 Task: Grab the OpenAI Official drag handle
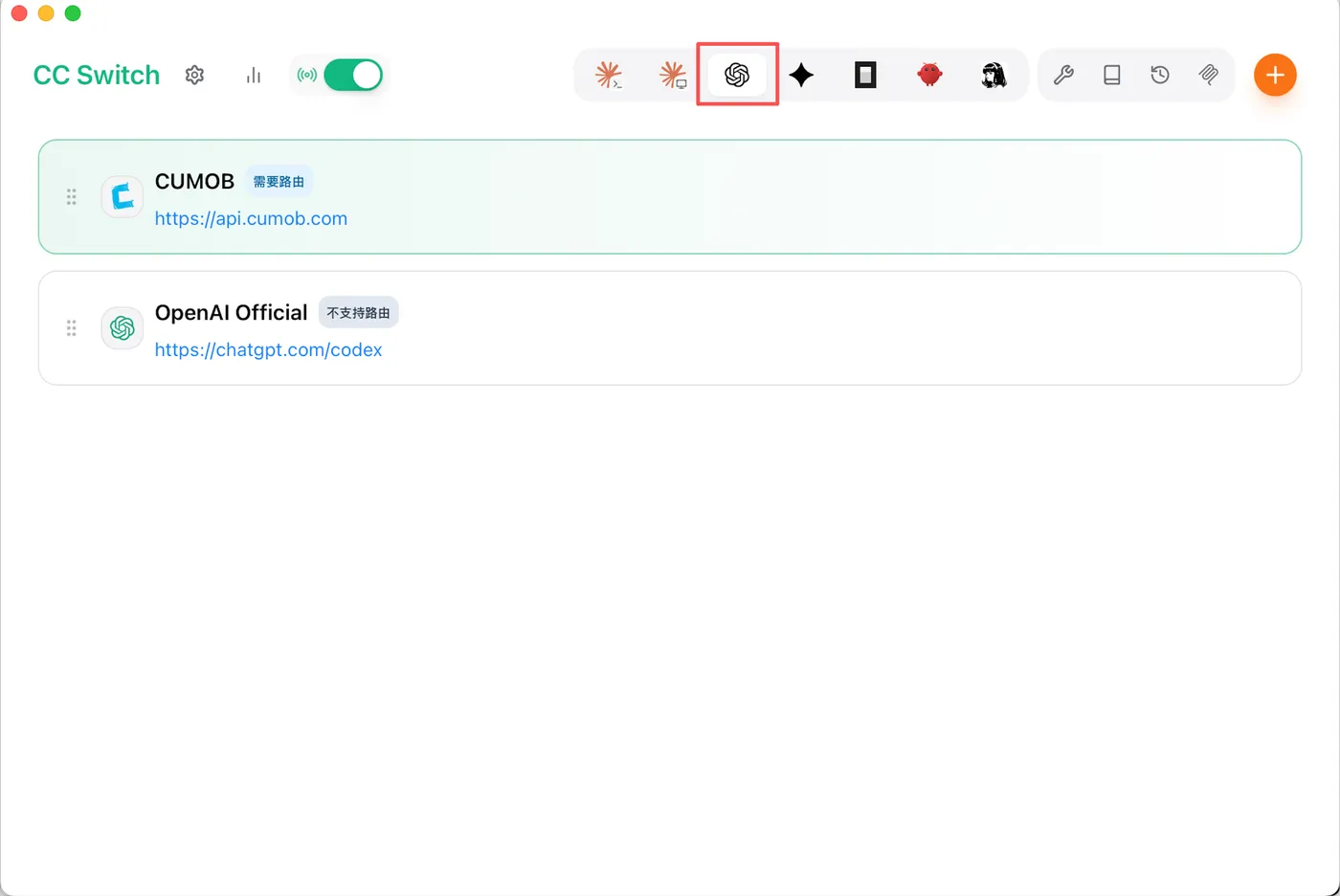[71, 328]
